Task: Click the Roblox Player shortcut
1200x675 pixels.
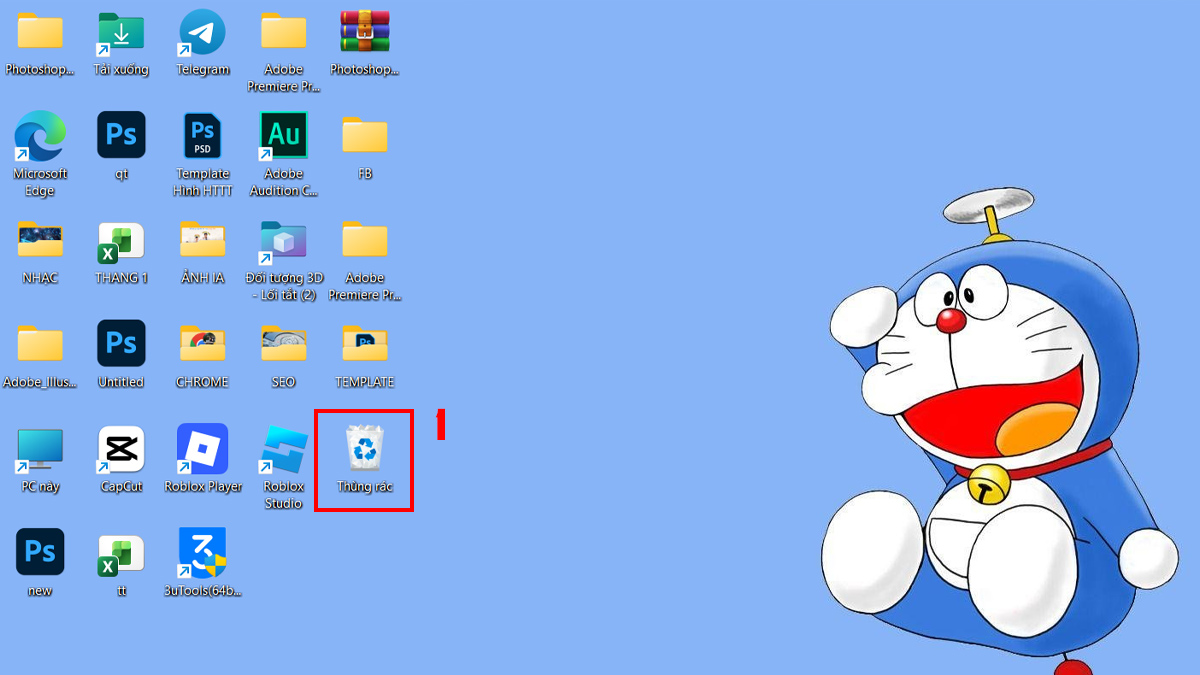Action: [x=202, y=449]
